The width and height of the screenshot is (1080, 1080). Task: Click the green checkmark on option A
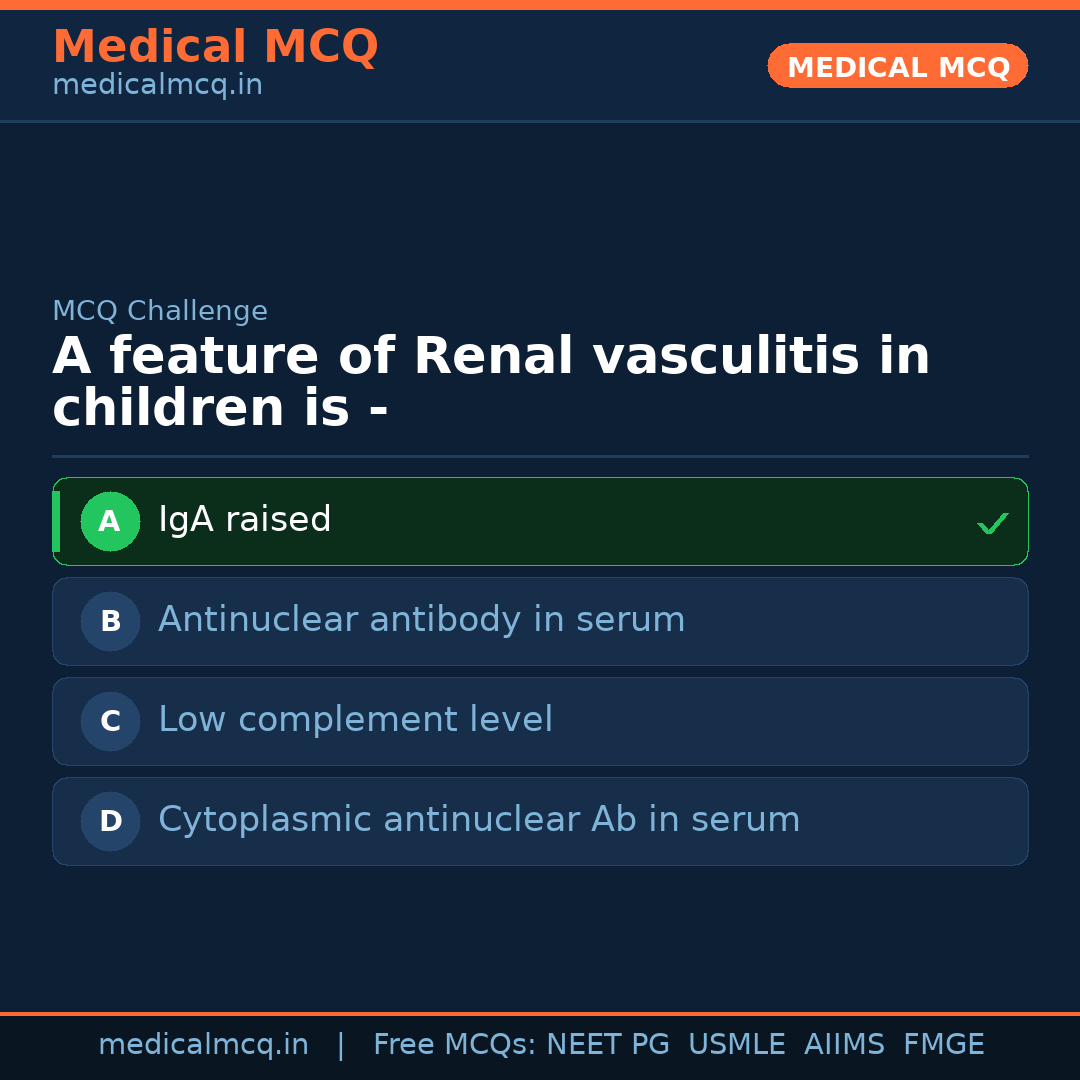992,523
